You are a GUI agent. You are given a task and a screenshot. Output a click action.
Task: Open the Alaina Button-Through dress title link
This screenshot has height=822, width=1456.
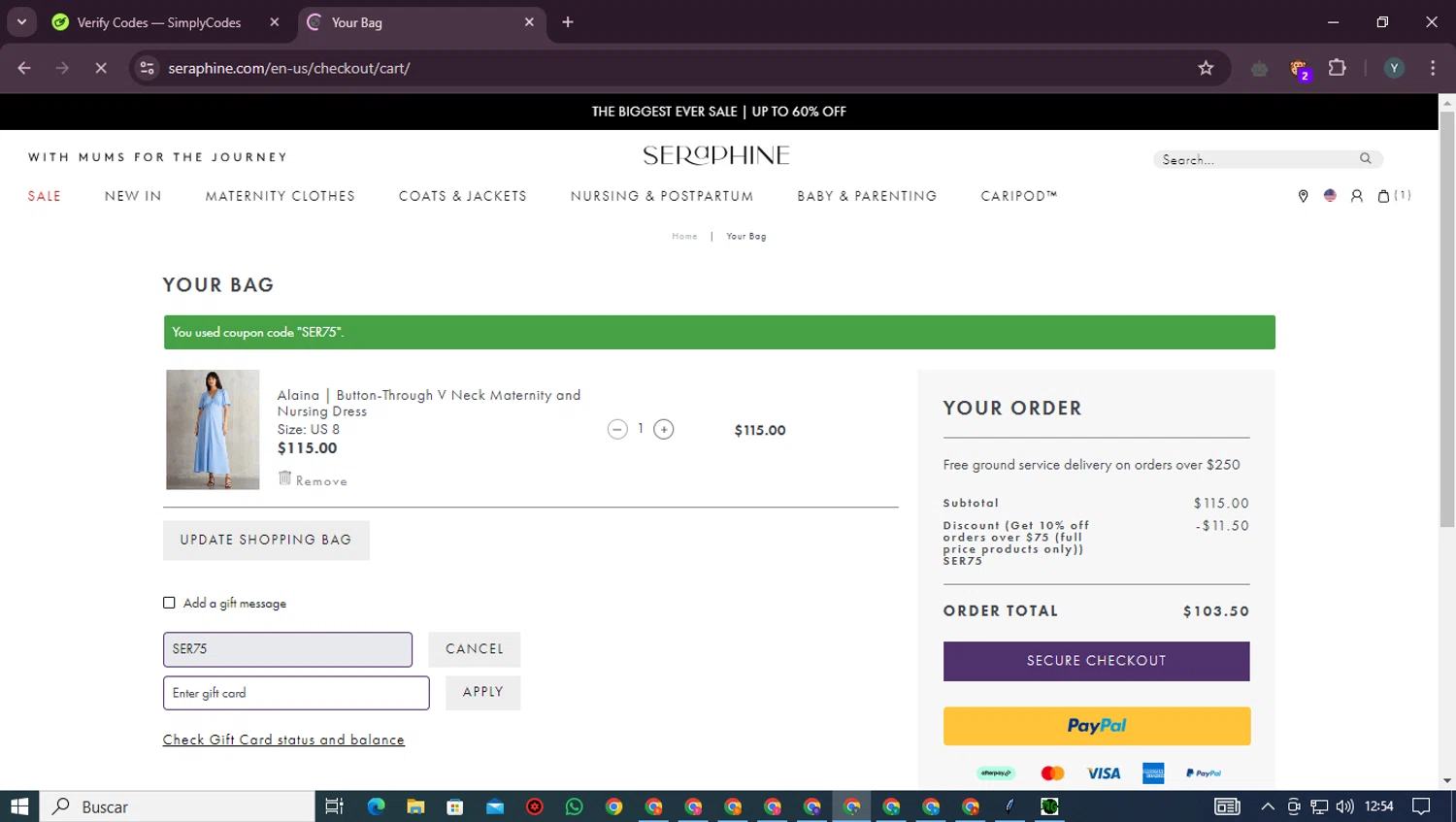[x=429, y=403]
